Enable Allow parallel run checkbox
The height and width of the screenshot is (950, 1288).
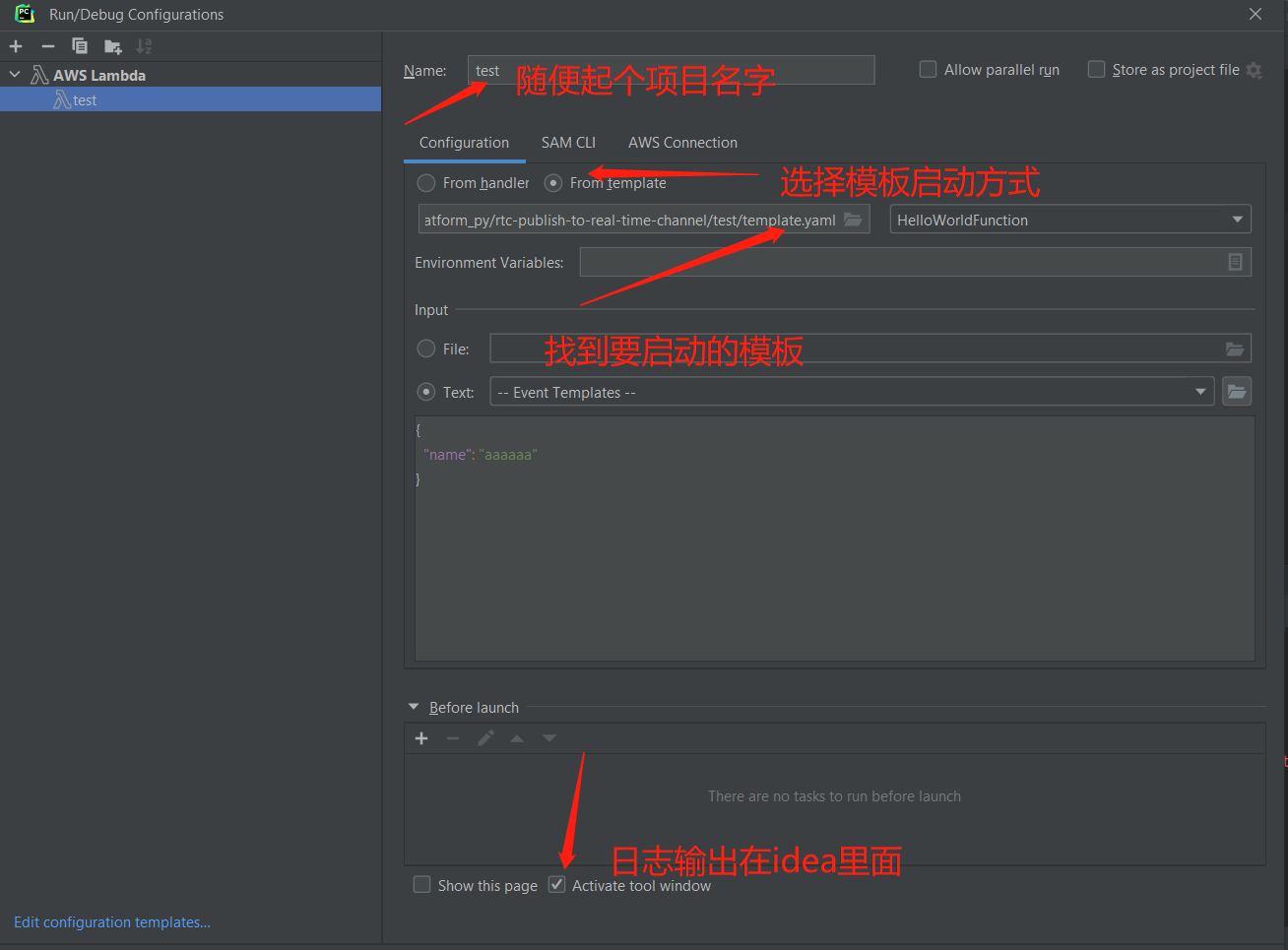coord(928,69)
